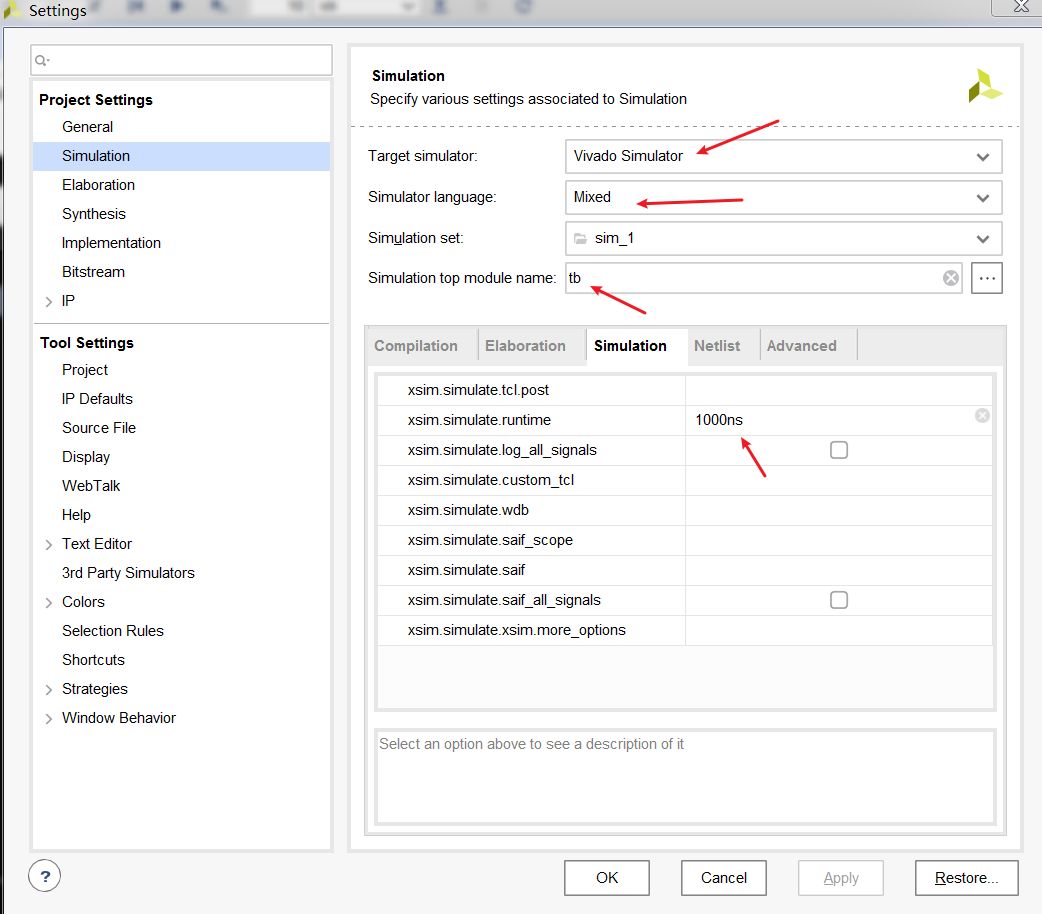This screenshot has height=914, width=1042.
Task: Clear the xsim.simulate.runtime value
Action: [982, 415]
